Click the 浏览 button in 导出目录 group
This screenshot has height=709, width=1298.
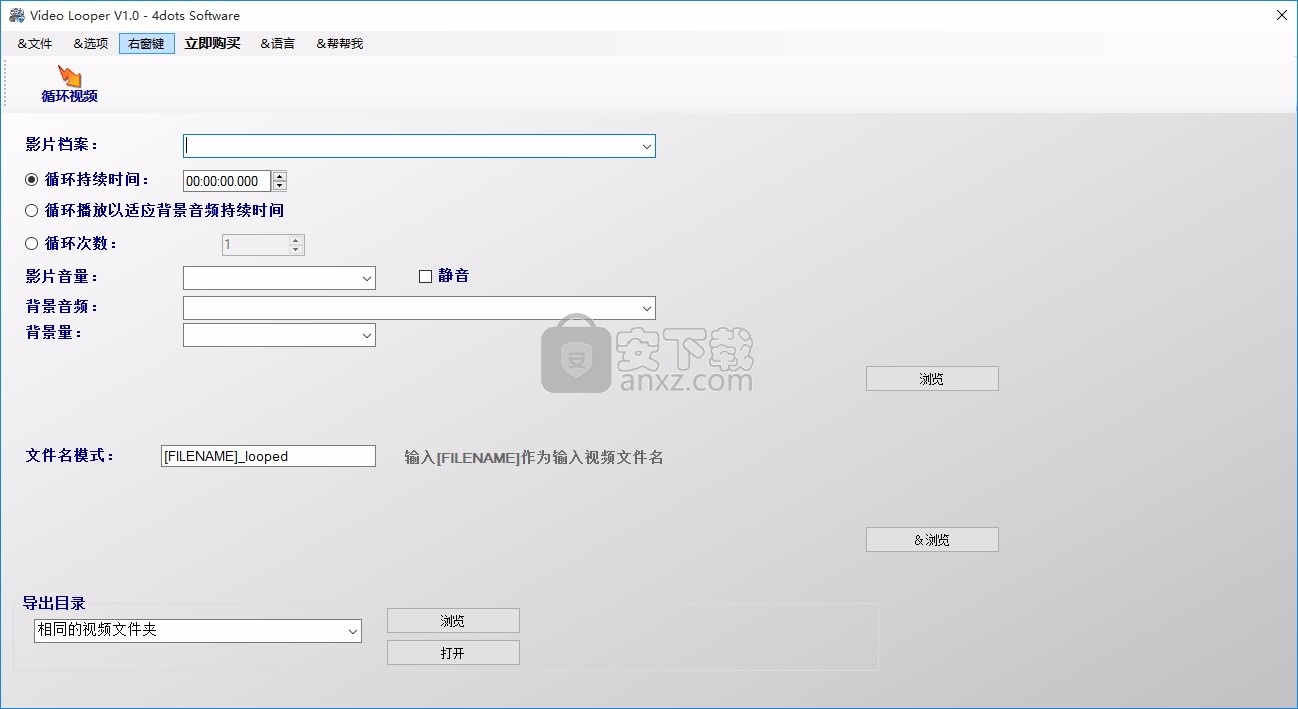pos(453,621)
